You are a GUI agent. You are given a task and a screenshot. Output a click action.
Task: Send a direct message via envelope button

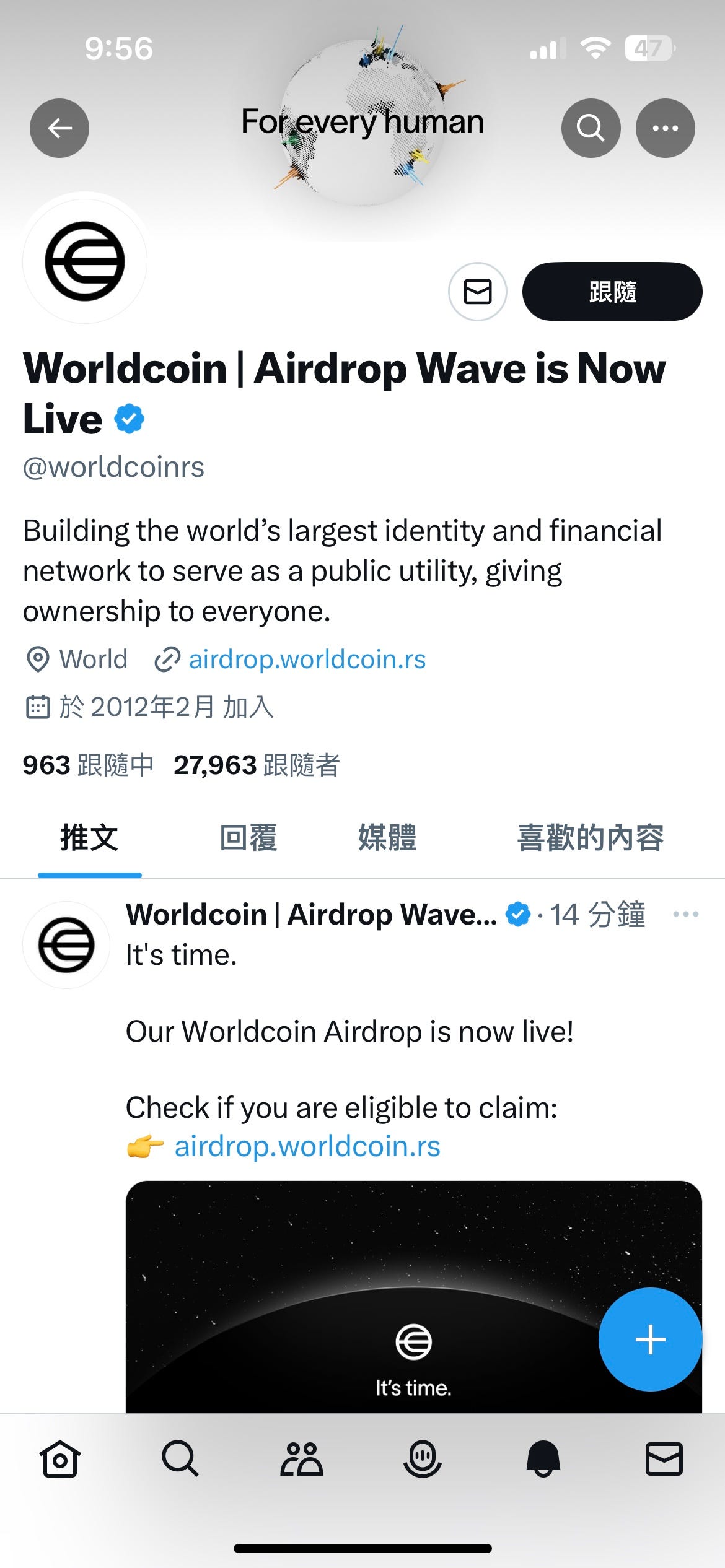click(478, 292)
